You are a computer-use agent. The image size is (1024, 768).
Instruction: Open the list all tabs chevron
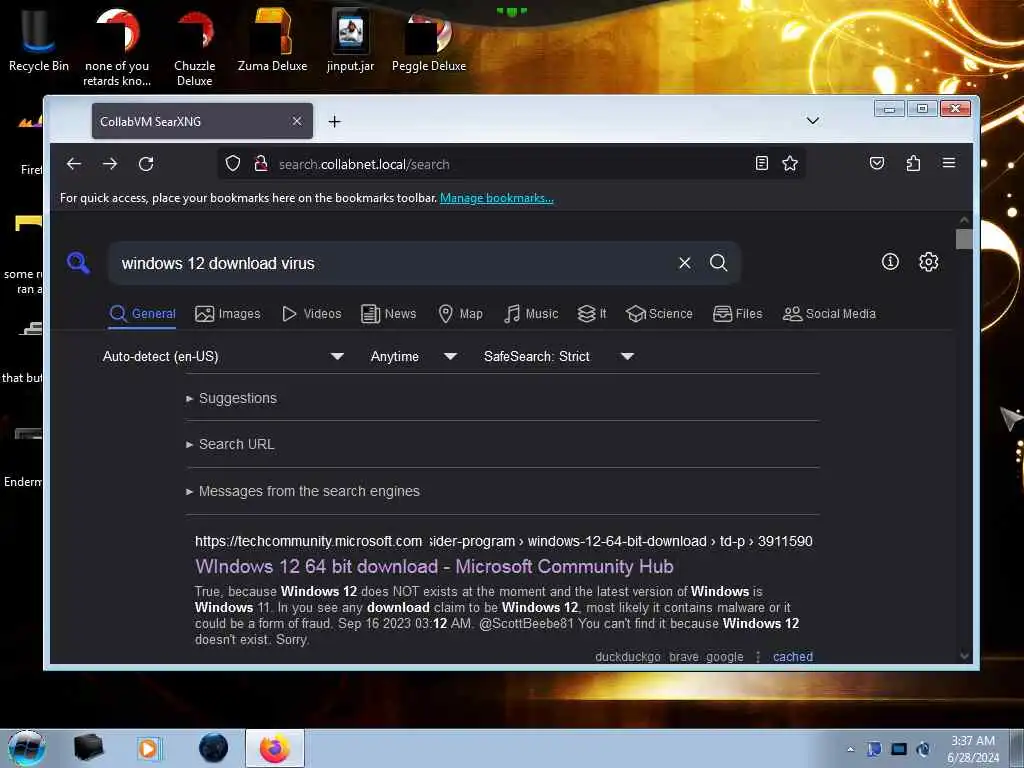[812, 121]
